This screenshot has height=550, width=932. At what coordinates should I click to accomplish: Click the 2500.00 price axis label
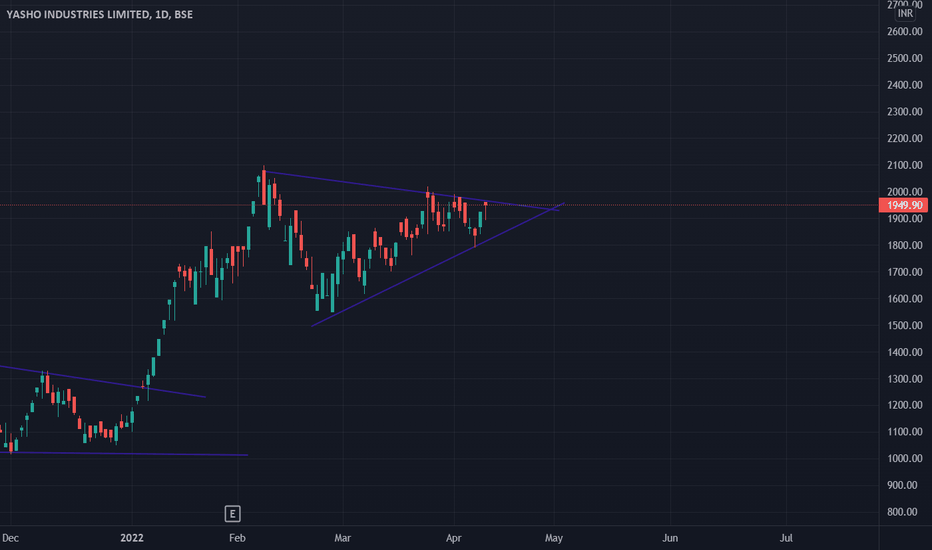tap(905, 58)
